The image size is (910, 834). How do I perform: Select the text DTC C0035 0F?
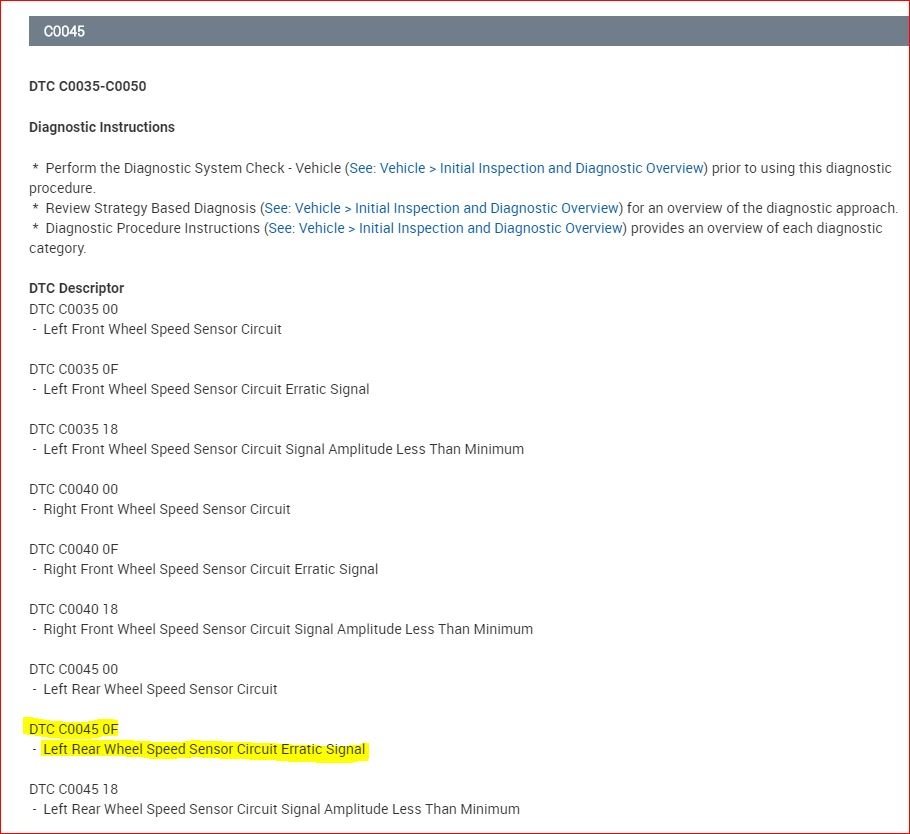coord(74,369)
